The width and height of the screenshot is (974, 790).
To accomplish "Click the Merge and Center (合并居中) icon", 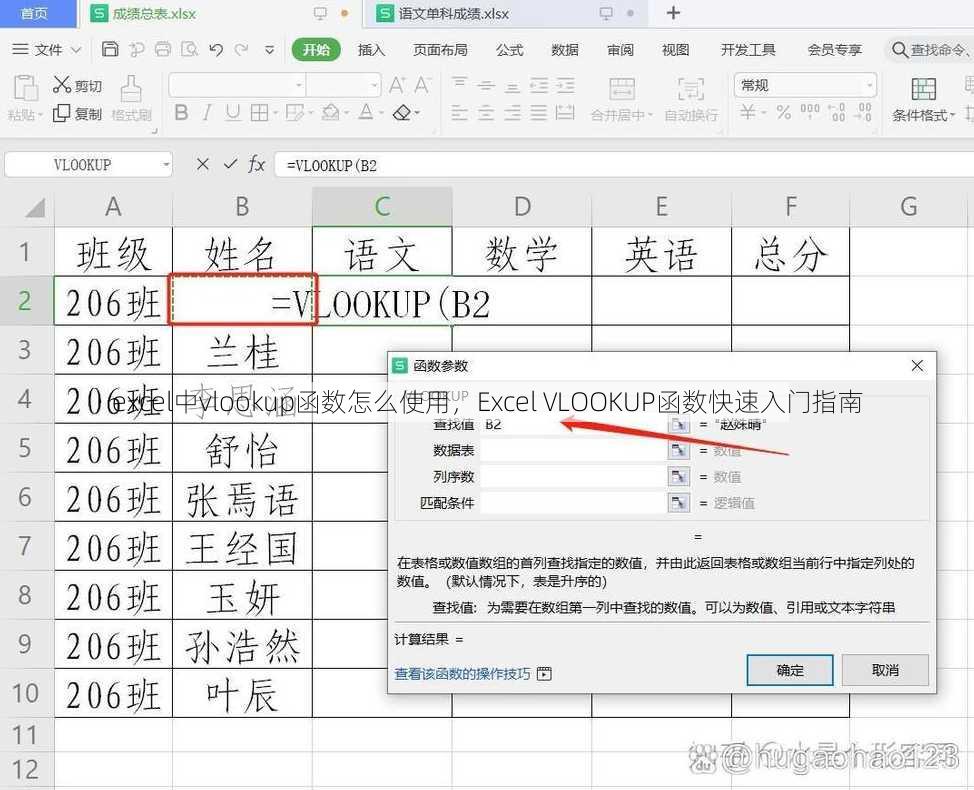I will (621, 89).
